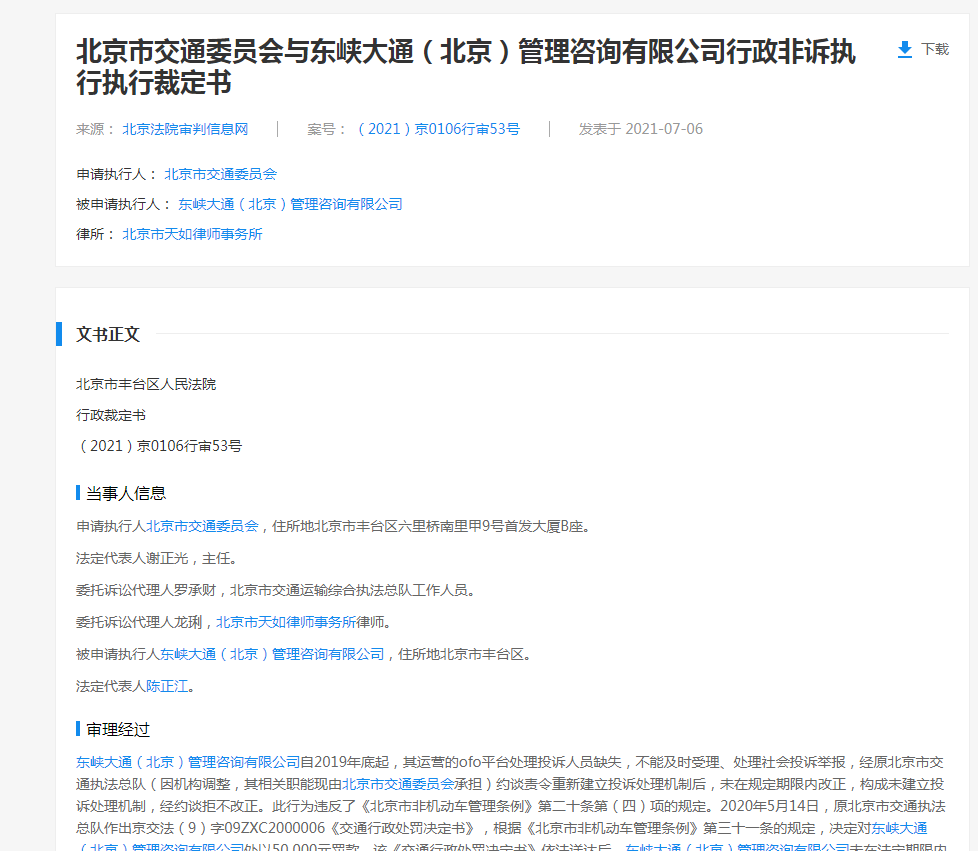Click body case number (2021)京0106行审53号
Viewport: 978px width, 851px height.
tap(159, 446)
